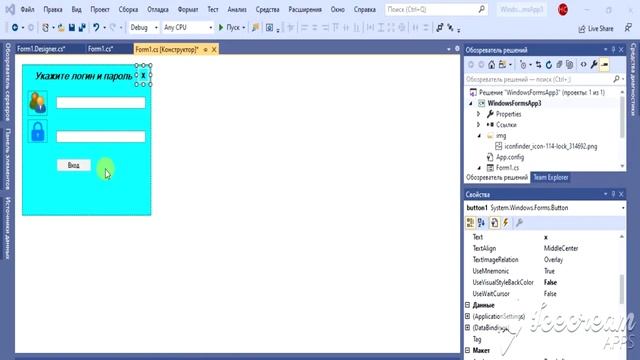This screenshot has width=640, height=360.
Task: Click the search magnifier in Solution Explorer
Action: (x=616, y=79)
